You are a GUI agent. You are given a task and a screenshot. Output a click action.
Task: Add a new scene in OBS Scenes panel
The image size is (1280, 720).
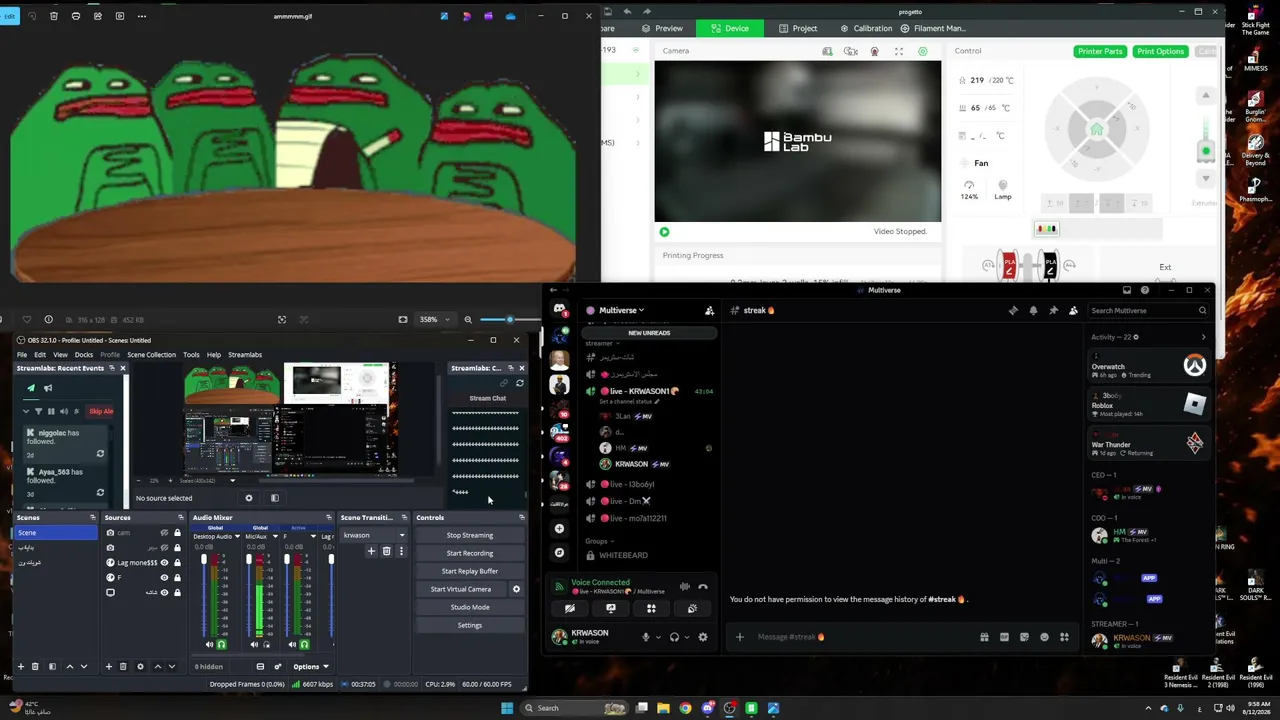pyautogui.click(x=20, y=667)
